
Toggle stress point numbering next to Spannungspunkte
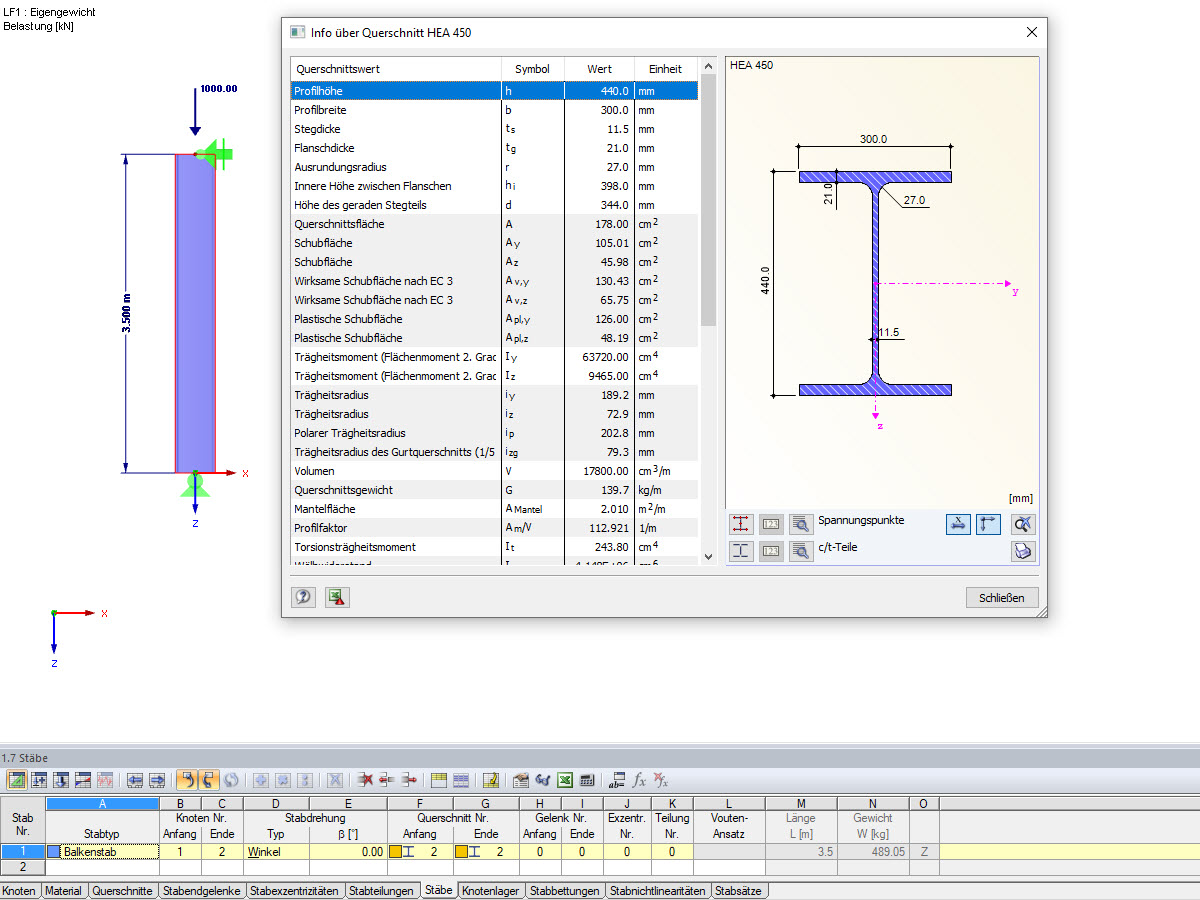[x=771, y=524]
